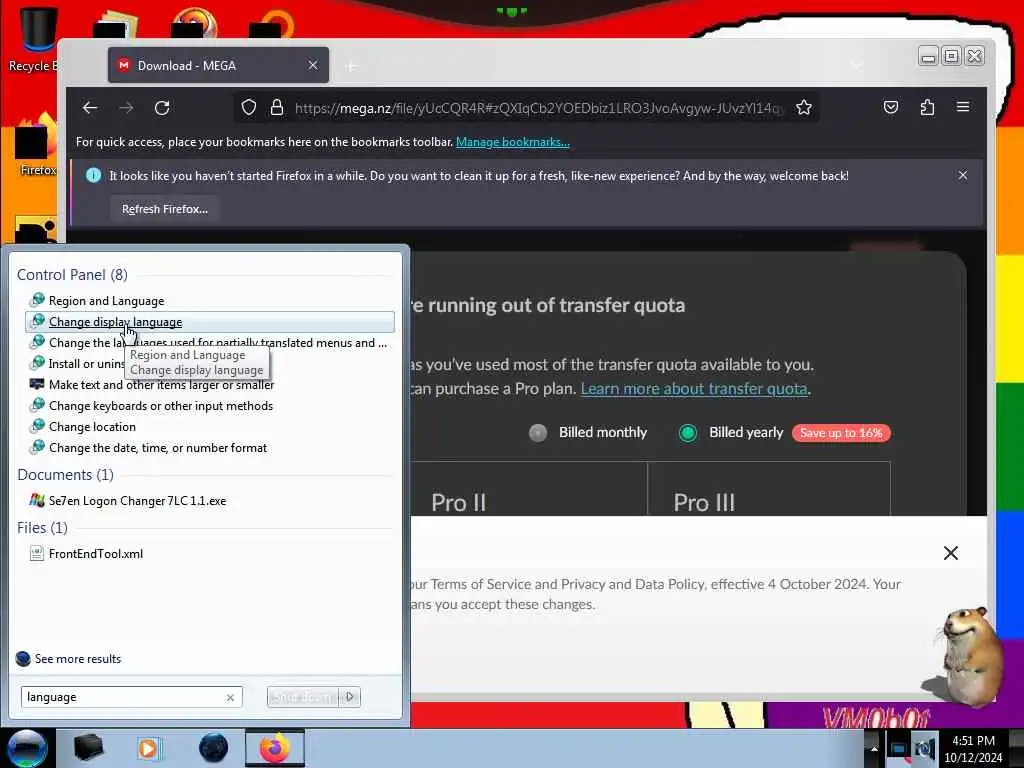Go back in Firefox
This screenshot has height=768, width=1024.
point(90,108)
